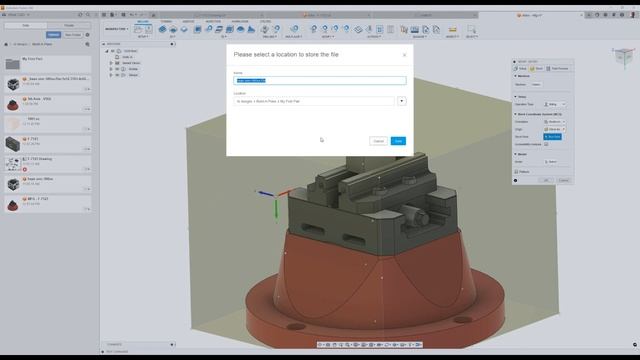640x360 pixels.
Task: Switch to People tab in data panel
Action: pyautogui.click(x=69, y=25)
